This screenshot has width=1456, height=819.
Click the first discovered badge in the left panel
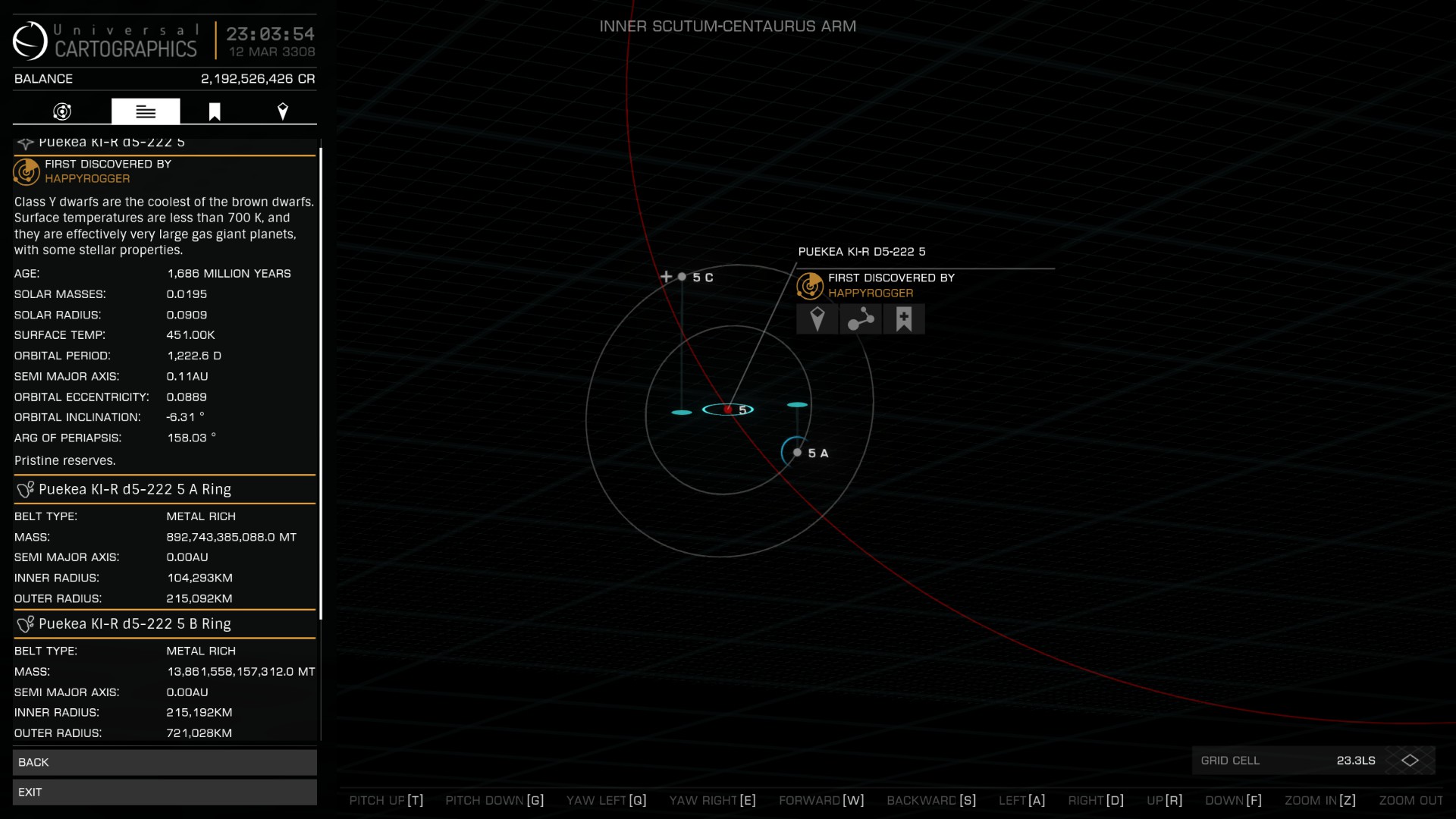(x=27, y=171)
